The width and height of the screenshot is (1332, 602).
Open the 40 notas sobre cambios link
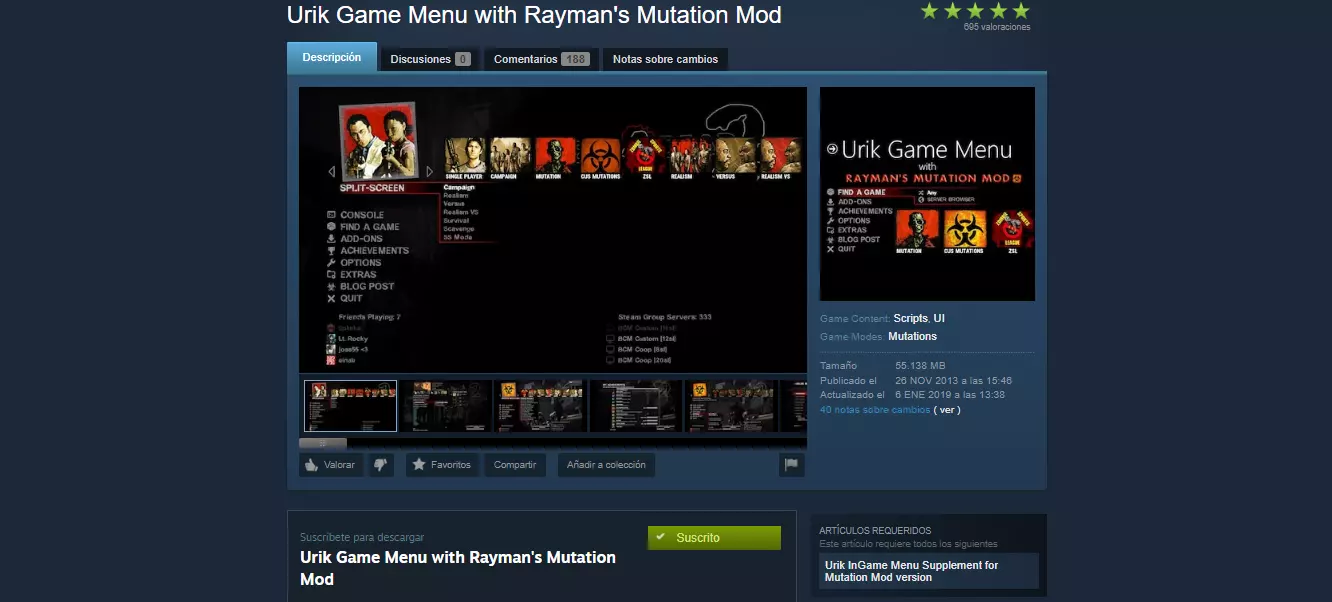tap(875, 410)
